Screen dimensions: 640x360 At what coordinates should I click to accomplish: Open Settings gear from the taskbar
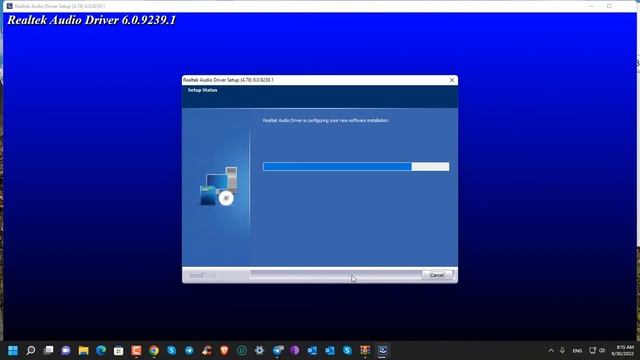click(x=259, y=351)
